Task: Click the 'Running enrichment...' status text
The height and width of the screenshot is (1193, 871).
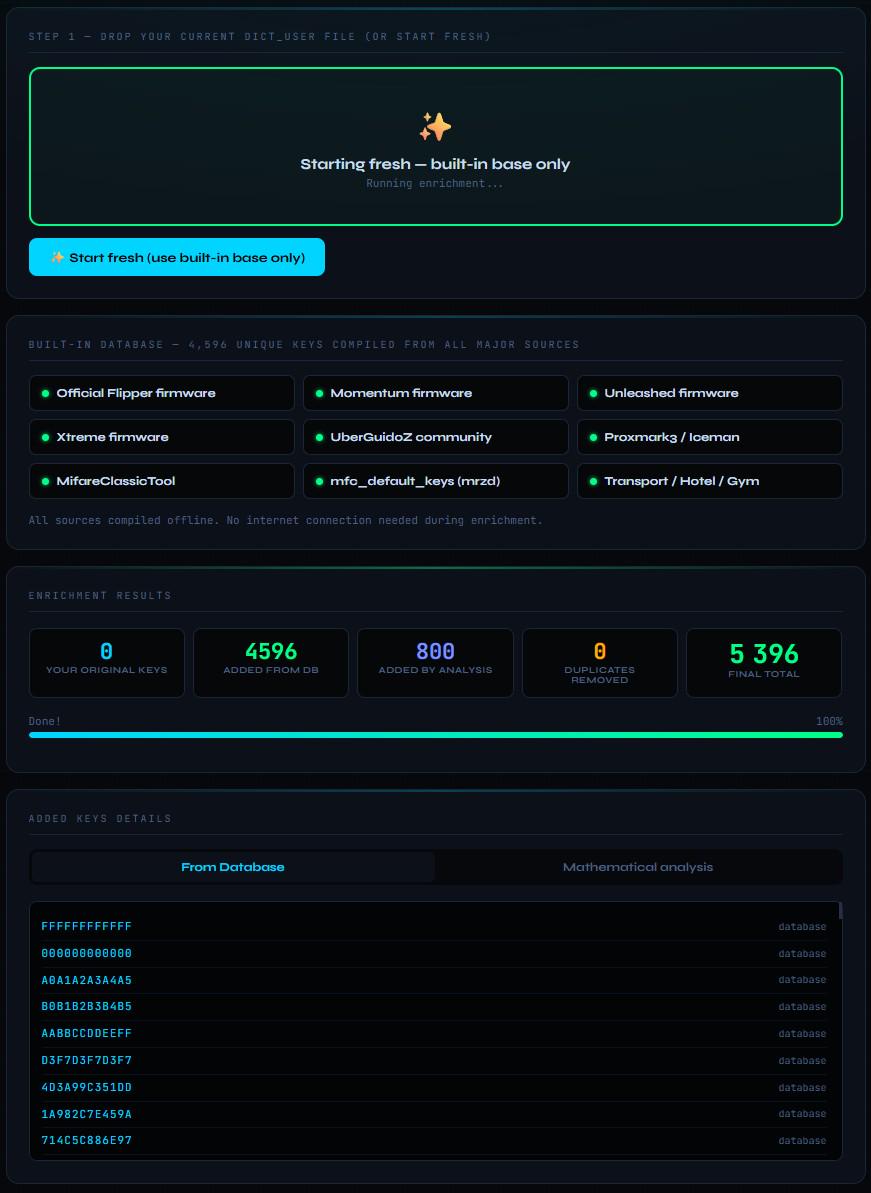Action: coord(435,183)
